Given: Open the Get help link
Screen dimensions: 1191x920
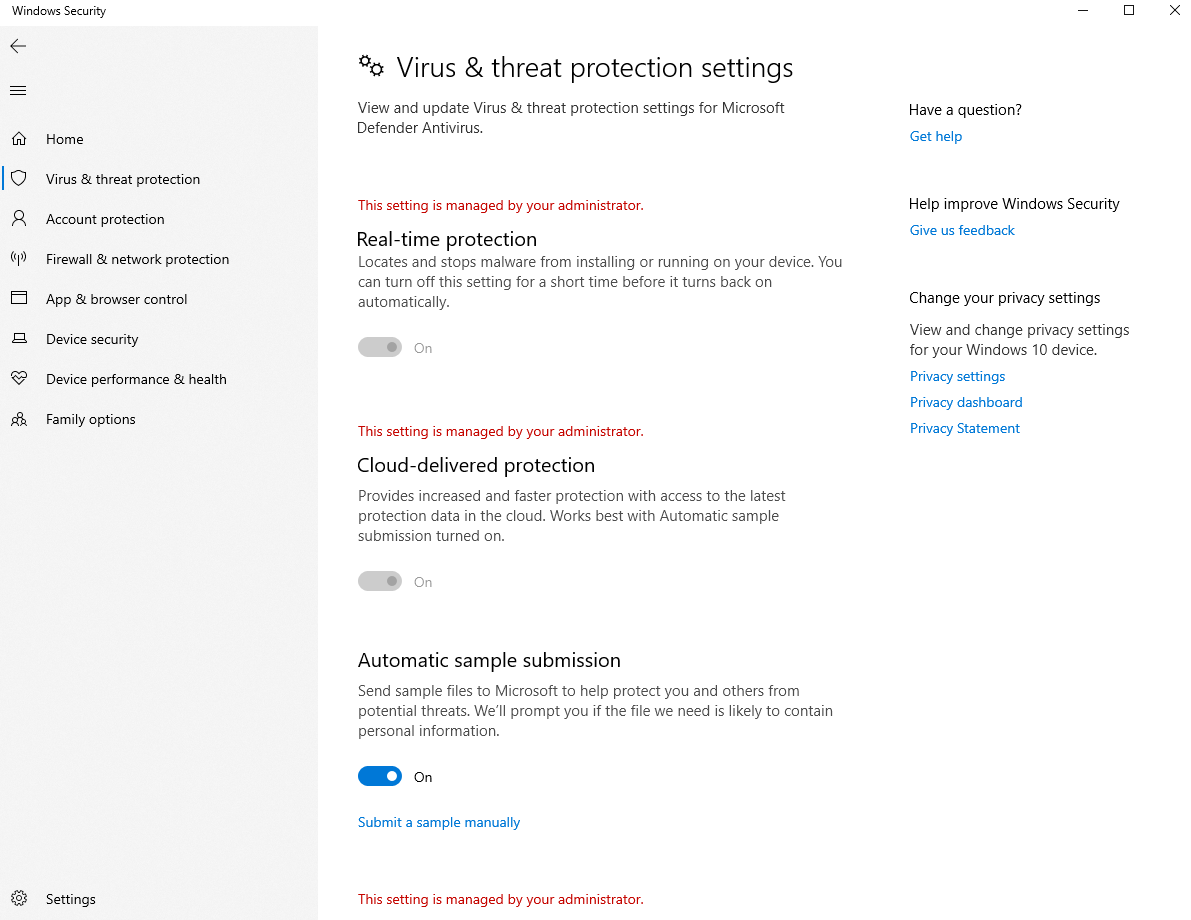Looking at the screenshot, I should pos(936,136).
